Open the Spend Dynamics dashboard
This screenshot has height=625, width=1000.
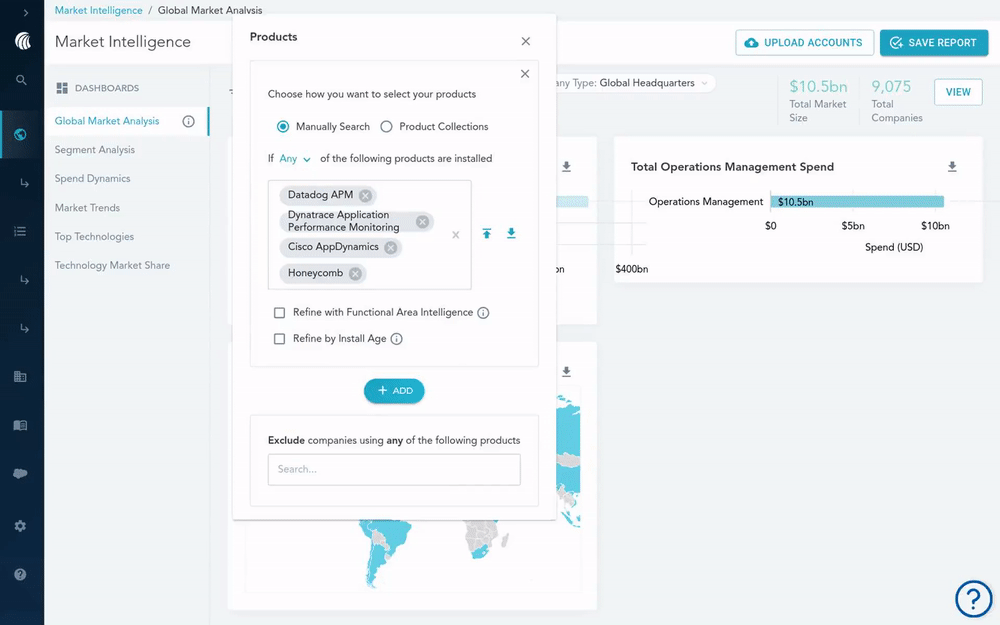pos(92,179)
